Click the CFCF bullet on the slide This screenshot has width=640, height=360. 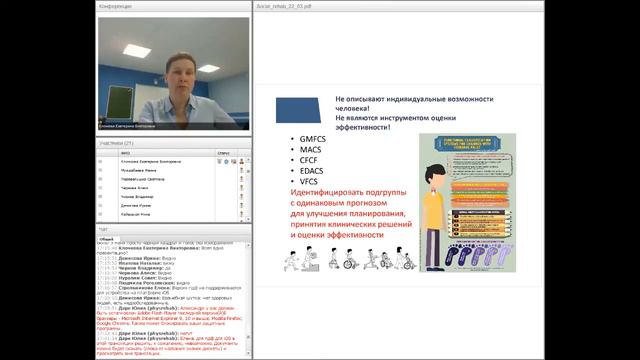(x=309, y=160)
